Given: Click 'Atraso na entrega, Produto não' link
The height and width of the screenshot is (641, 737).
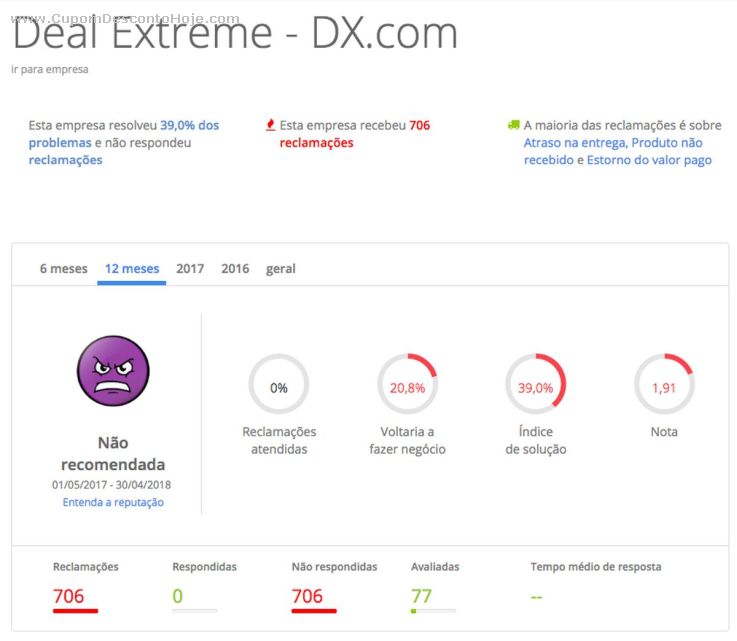Looking at the screenshot, I should [613, 143].
